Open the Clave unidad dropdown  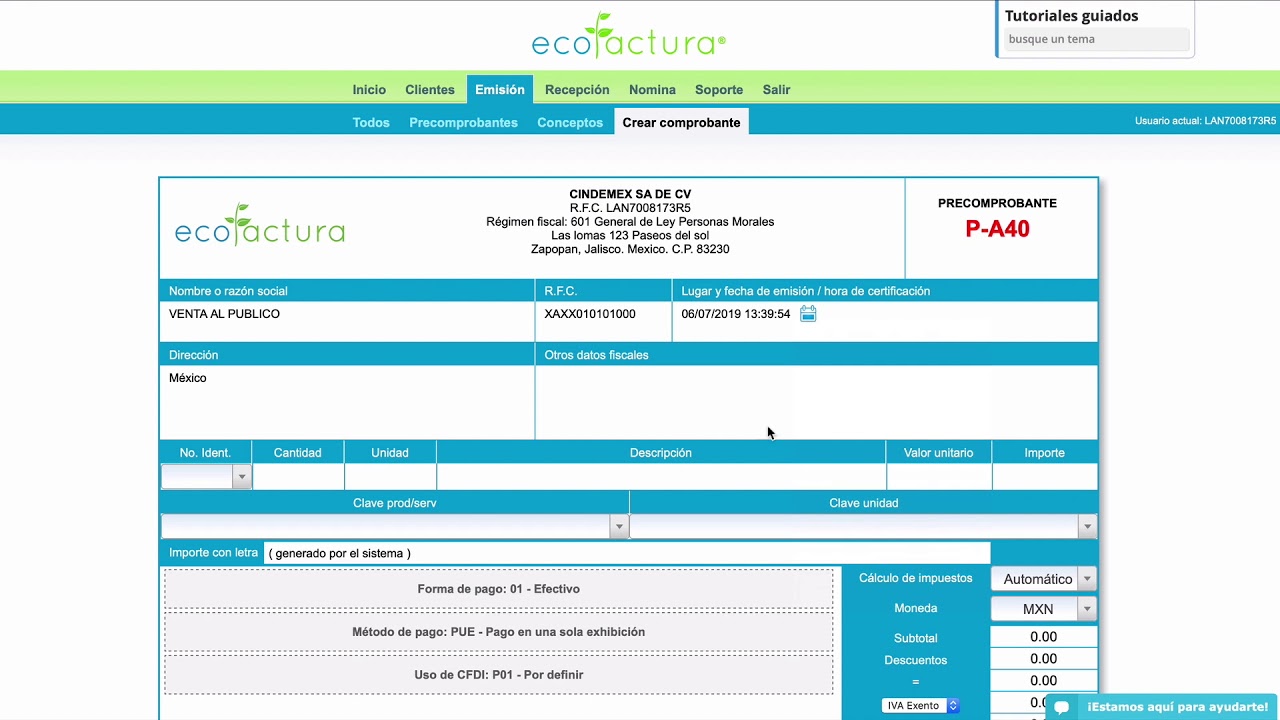(1087, 526)
